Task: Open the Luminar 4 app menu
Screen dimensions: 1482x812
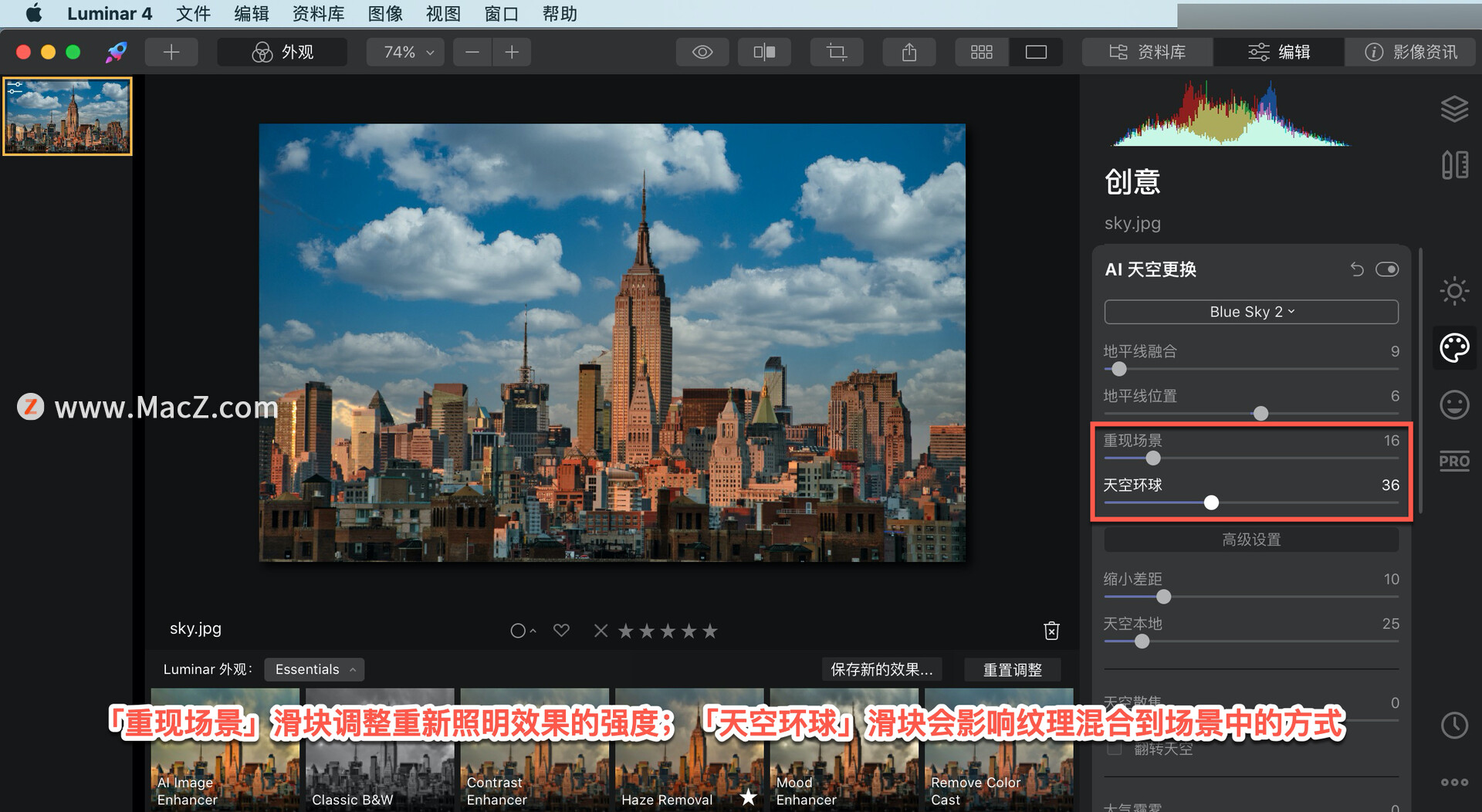Action: pos(110,13)
